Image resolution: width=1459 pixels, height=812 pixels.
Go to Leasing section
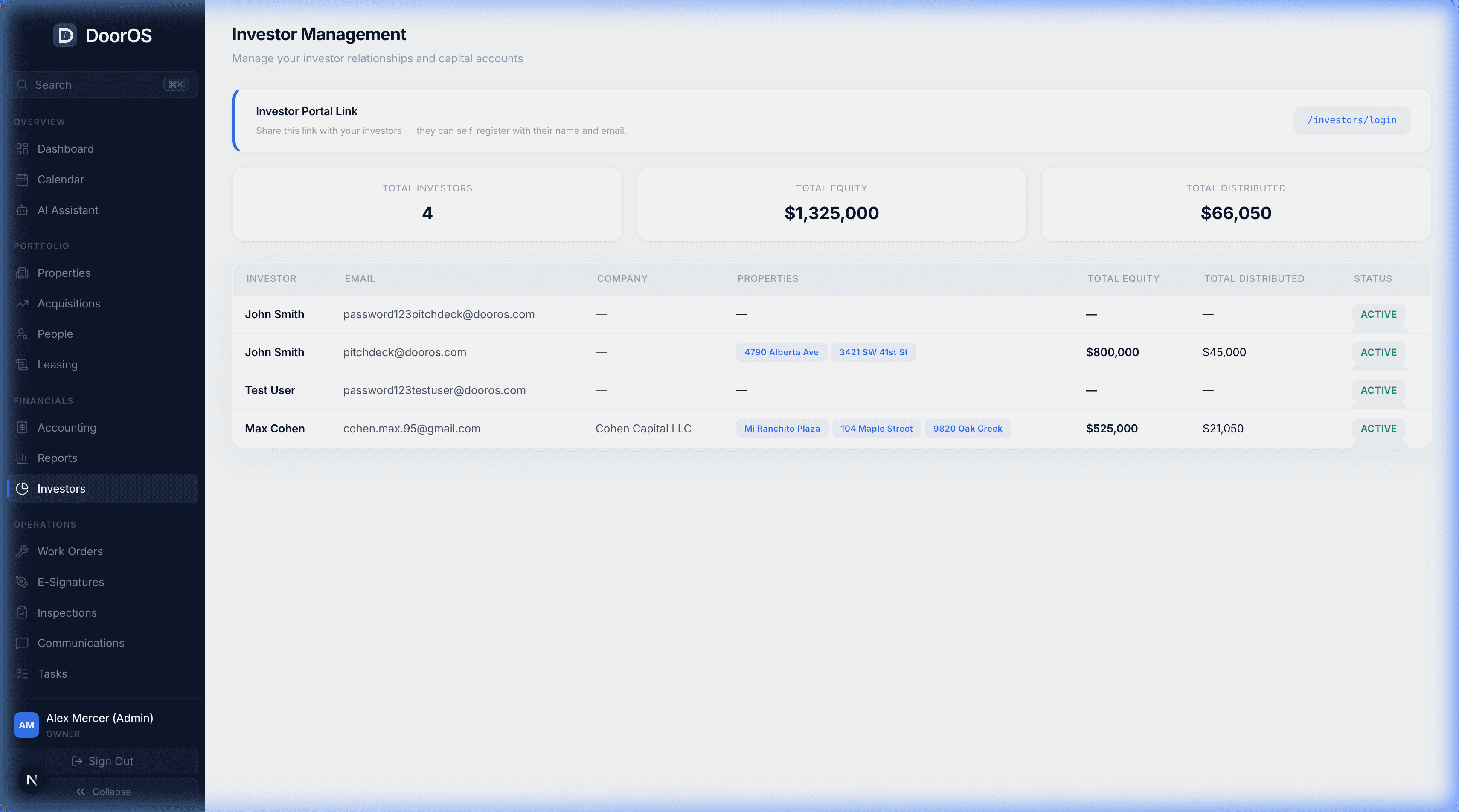coord(102,365)
